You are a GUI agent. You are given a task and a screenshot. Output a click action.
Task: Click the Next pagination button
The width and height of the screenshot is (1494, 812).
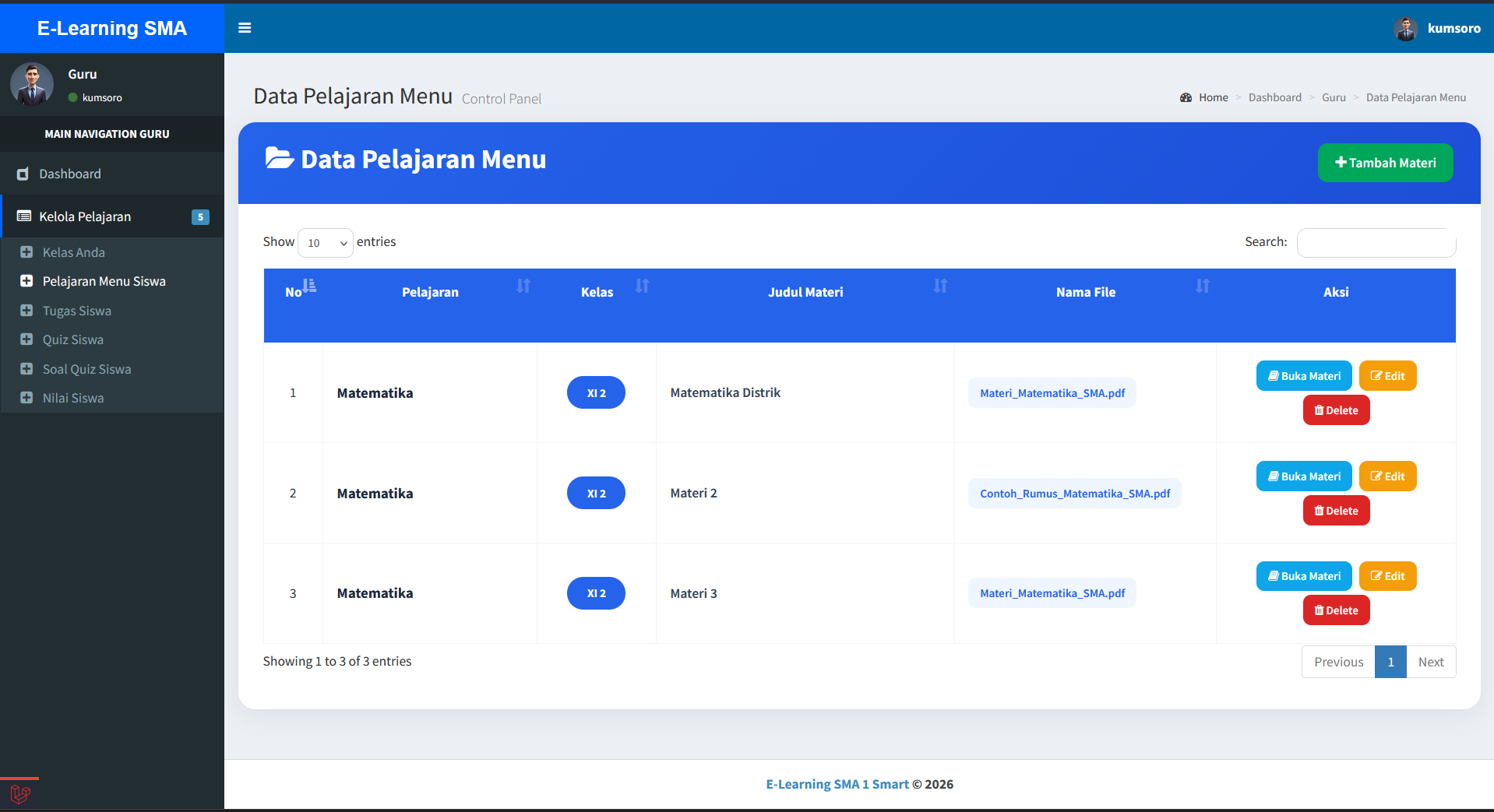pos(1431,662)
